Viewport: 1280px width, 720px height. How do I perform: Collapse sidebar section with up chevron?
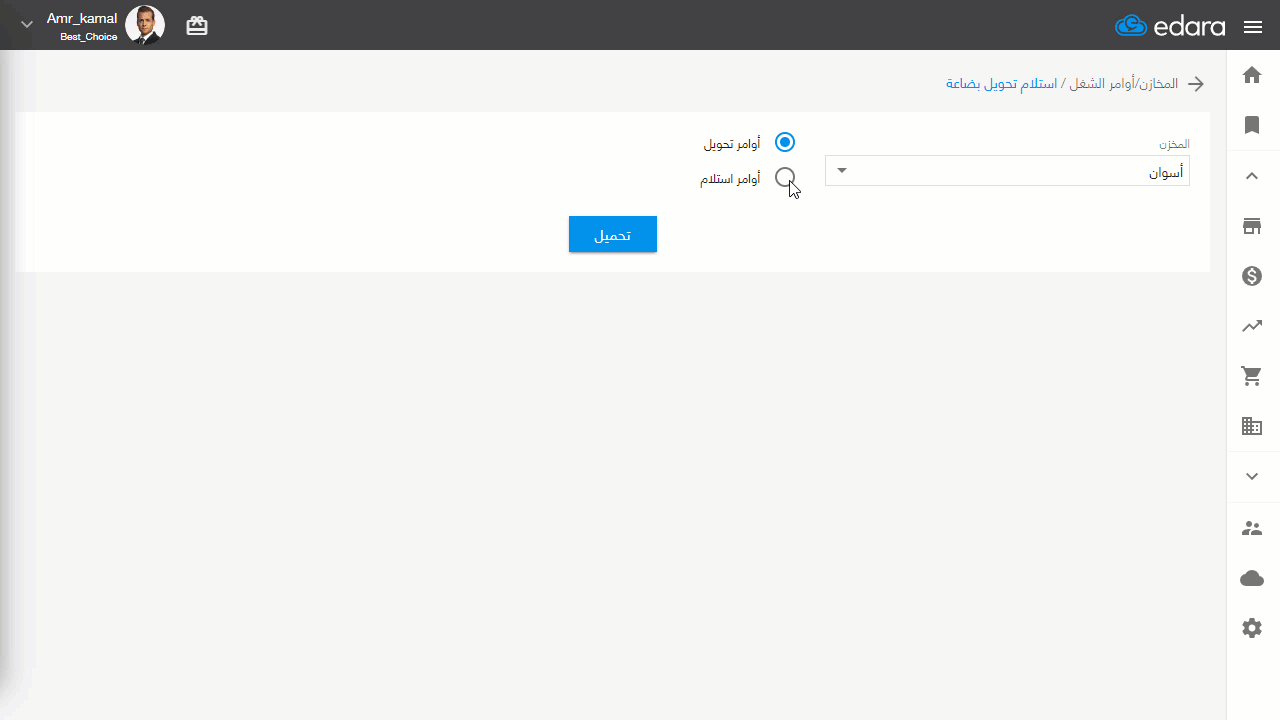point(1252,176)
